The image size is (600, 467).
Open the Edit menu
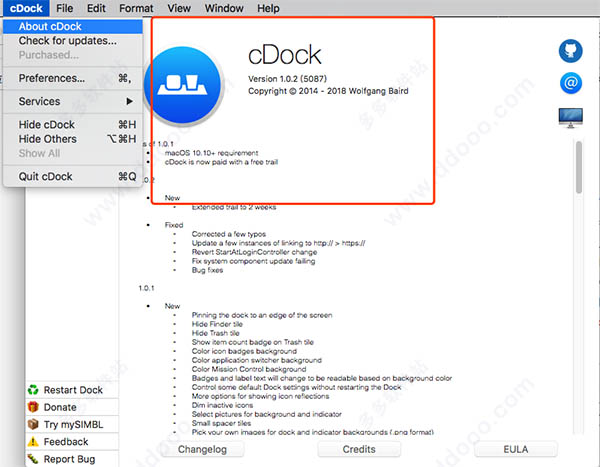[x=96, y=8]
